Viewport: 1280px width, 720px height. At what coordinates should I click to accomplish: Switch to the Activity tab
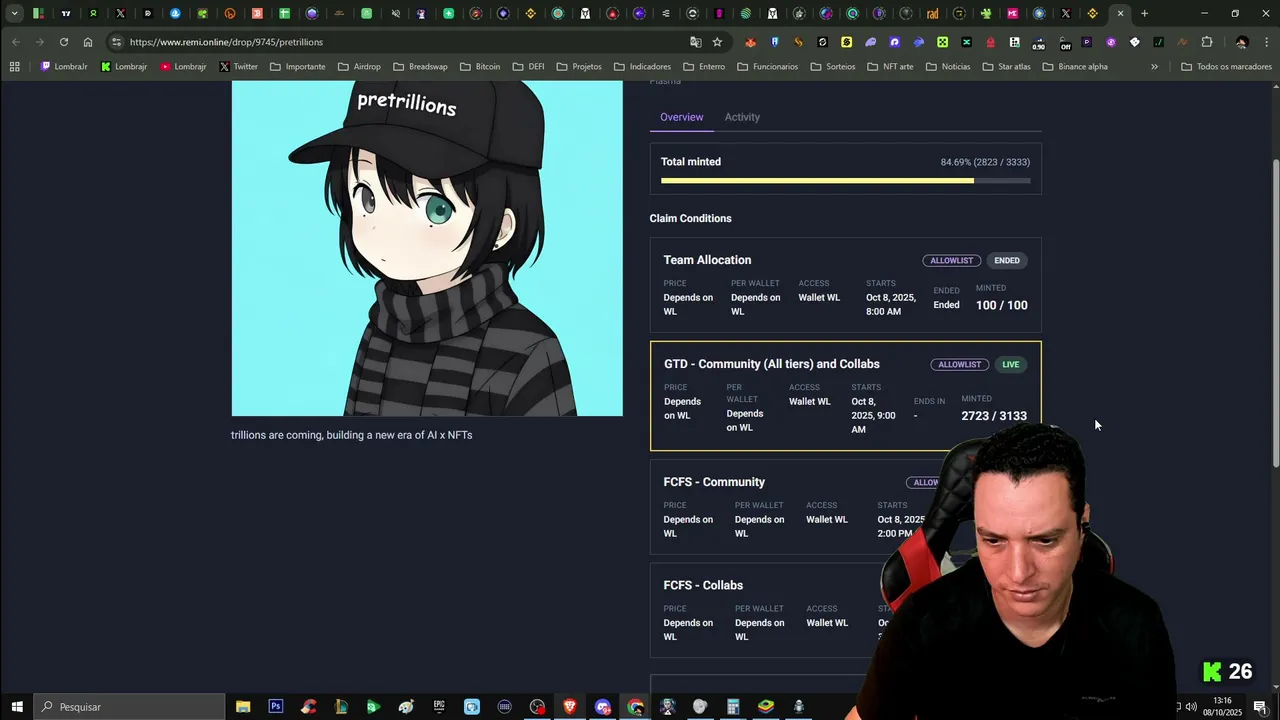point(742,117)
